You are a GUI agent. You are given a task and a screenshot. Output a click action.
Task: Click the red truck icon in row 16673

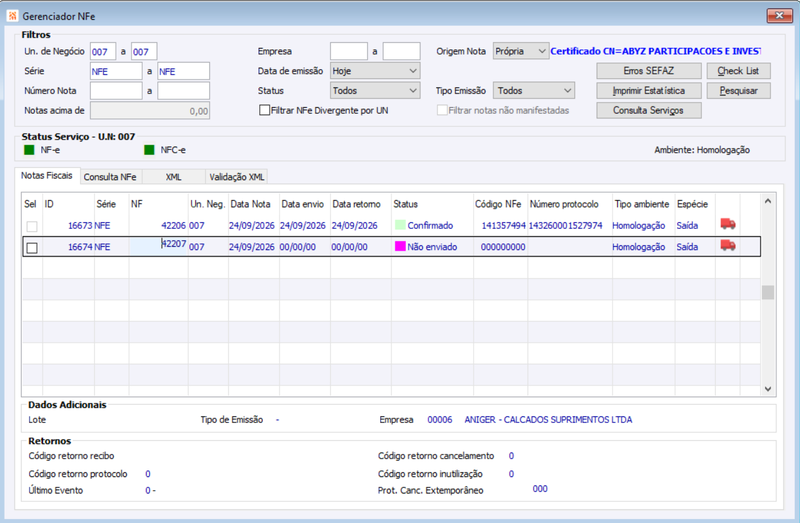[728, 224]
